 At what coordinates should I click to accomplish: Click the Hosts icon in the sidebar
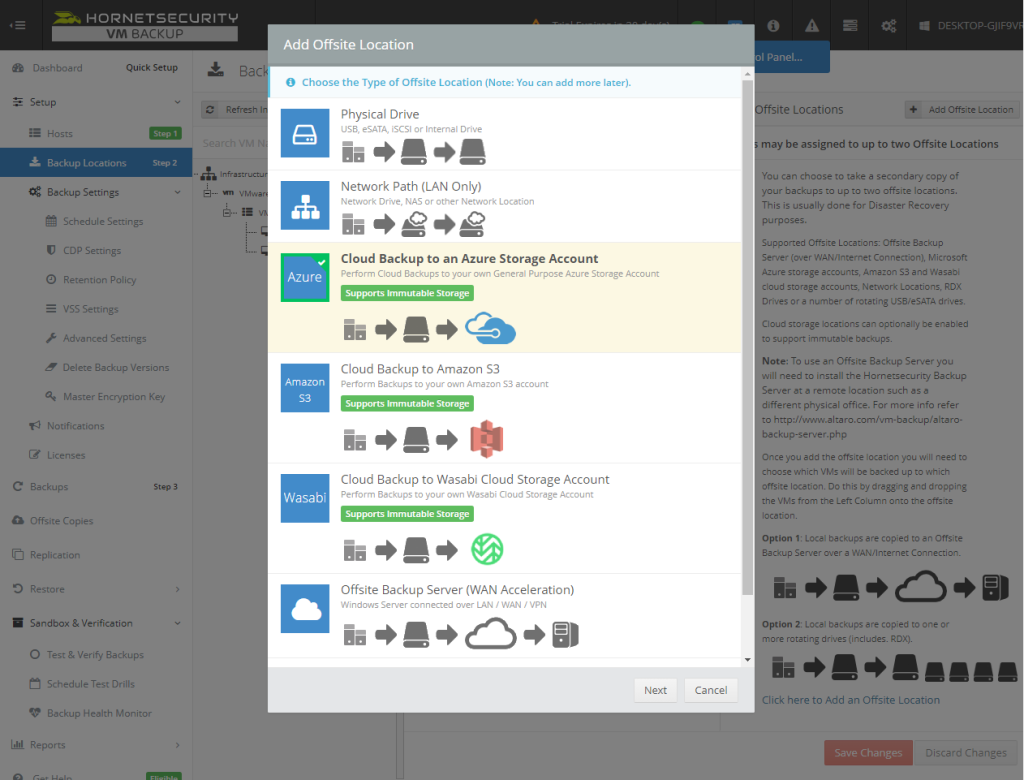35,133
